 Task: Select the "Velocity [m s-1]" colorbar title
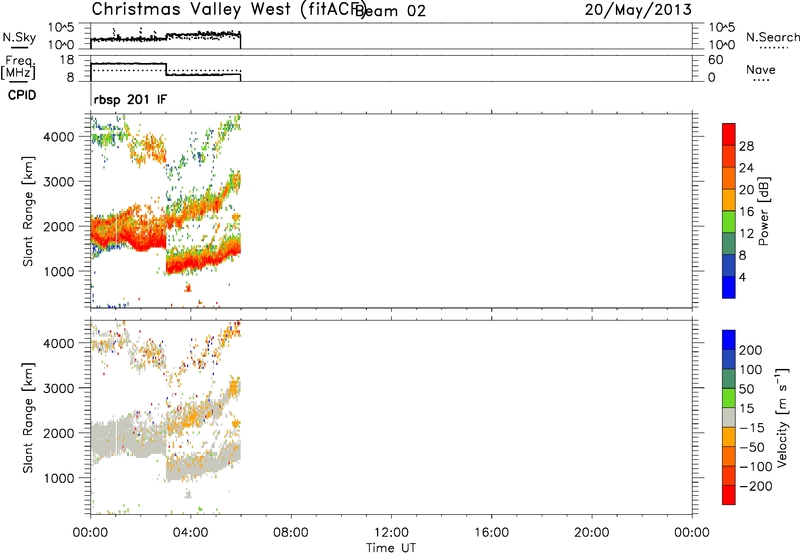click(782, 417)
